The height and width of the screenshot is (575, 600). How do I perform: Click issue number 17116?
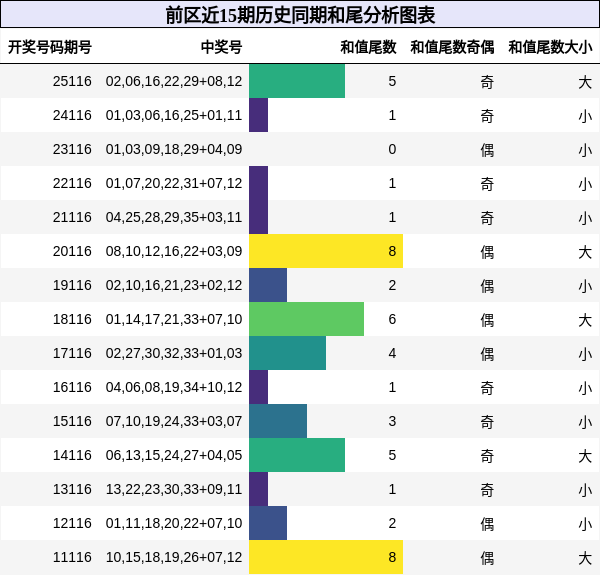[72, 353]
